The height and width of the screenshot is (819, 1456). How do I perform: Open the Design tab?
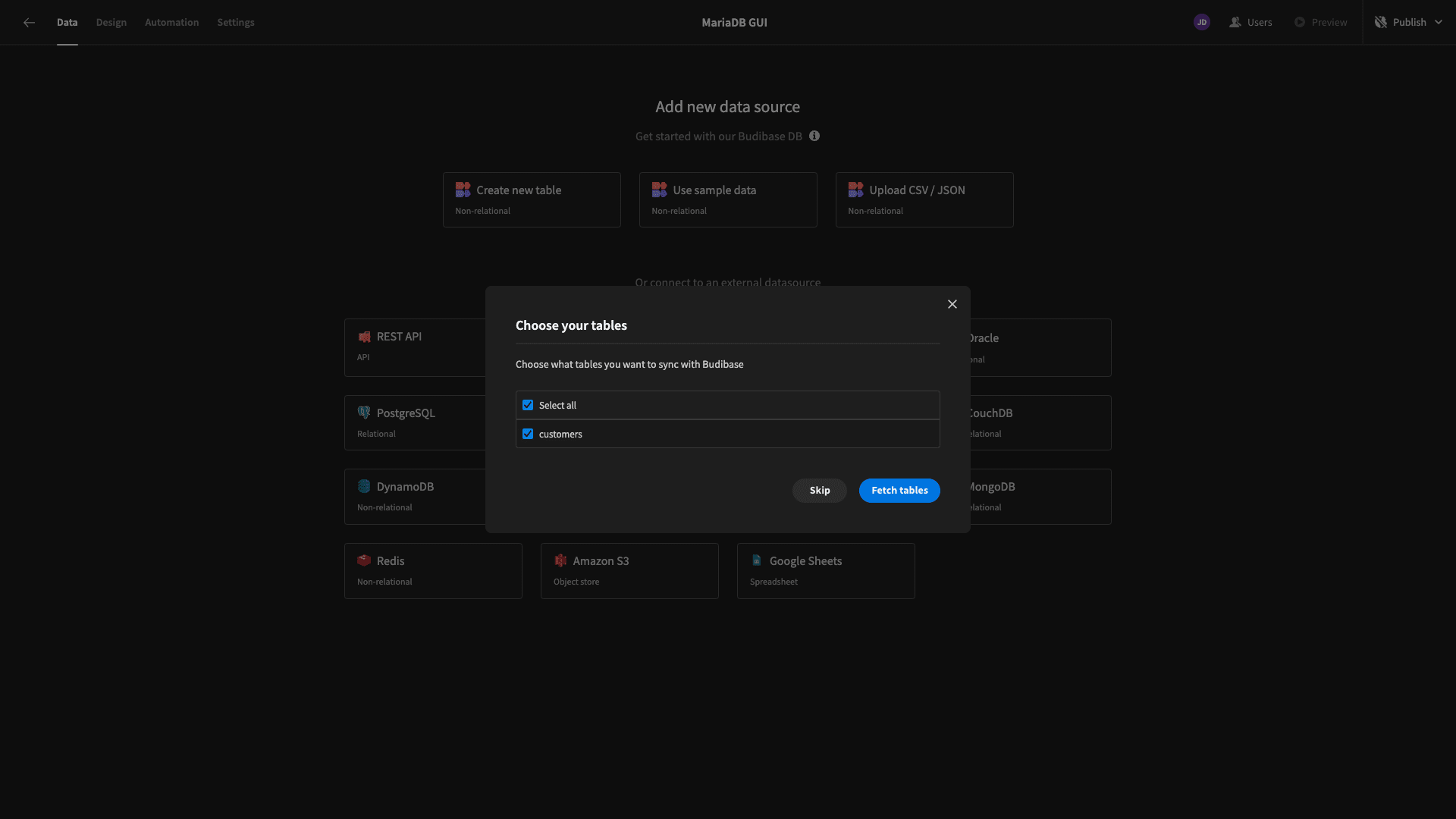pos(111,23)
